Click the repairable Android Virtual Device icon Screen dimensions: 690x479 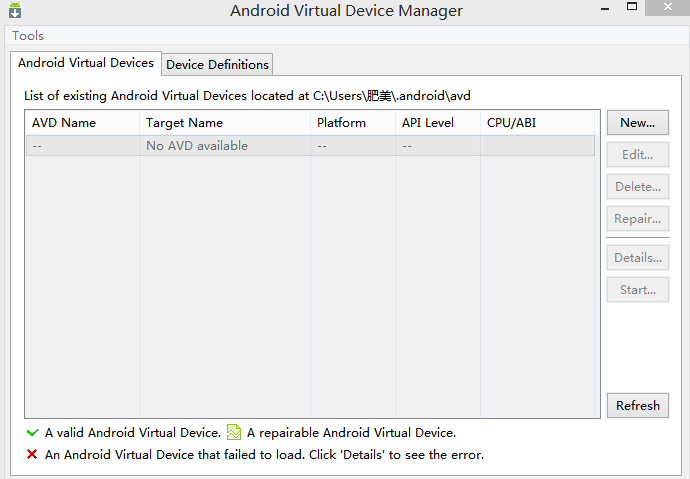coord(234,433)
